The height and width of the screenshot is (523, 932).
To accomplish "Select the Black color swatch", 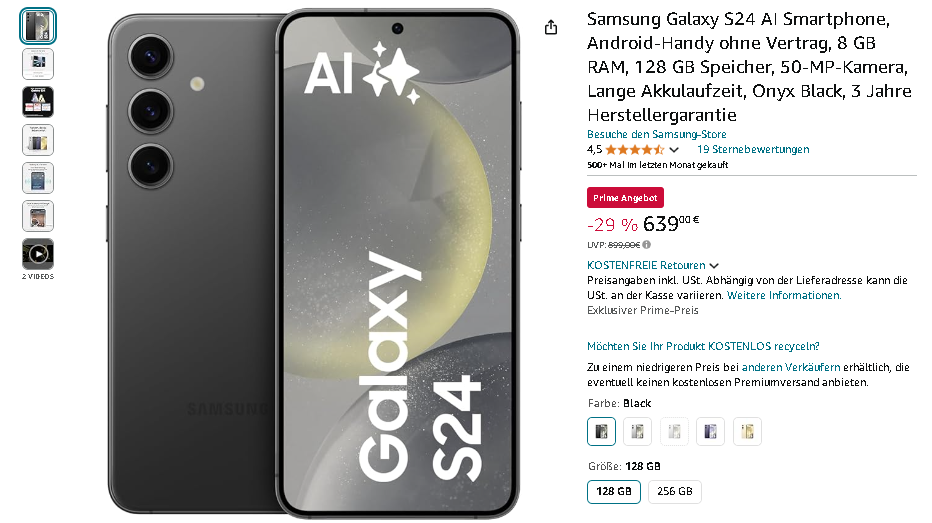I will pos(602,431).
